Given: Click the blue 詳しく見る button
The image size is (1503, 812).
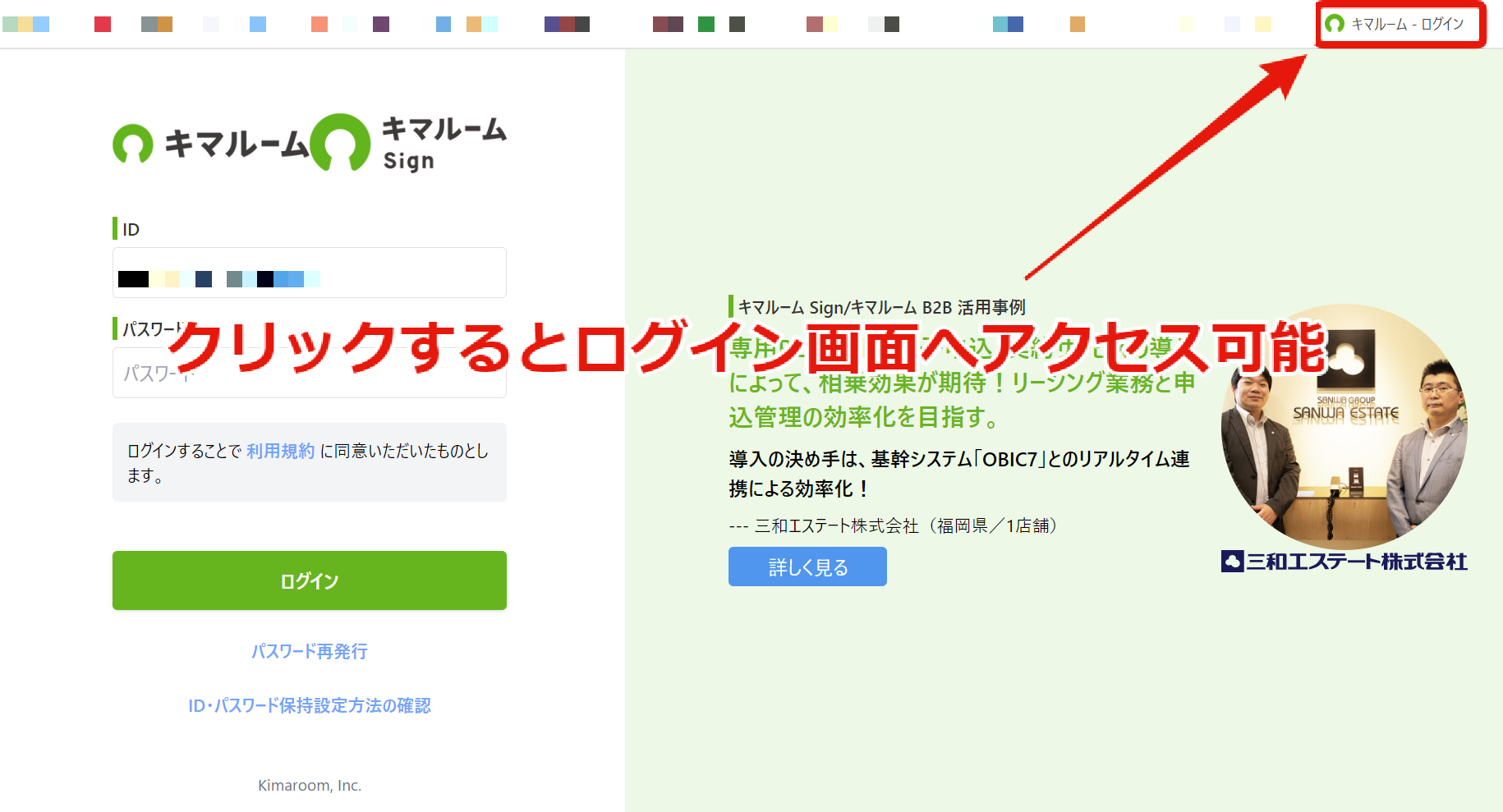Looking at the screenshot, I should pos(807,567).
